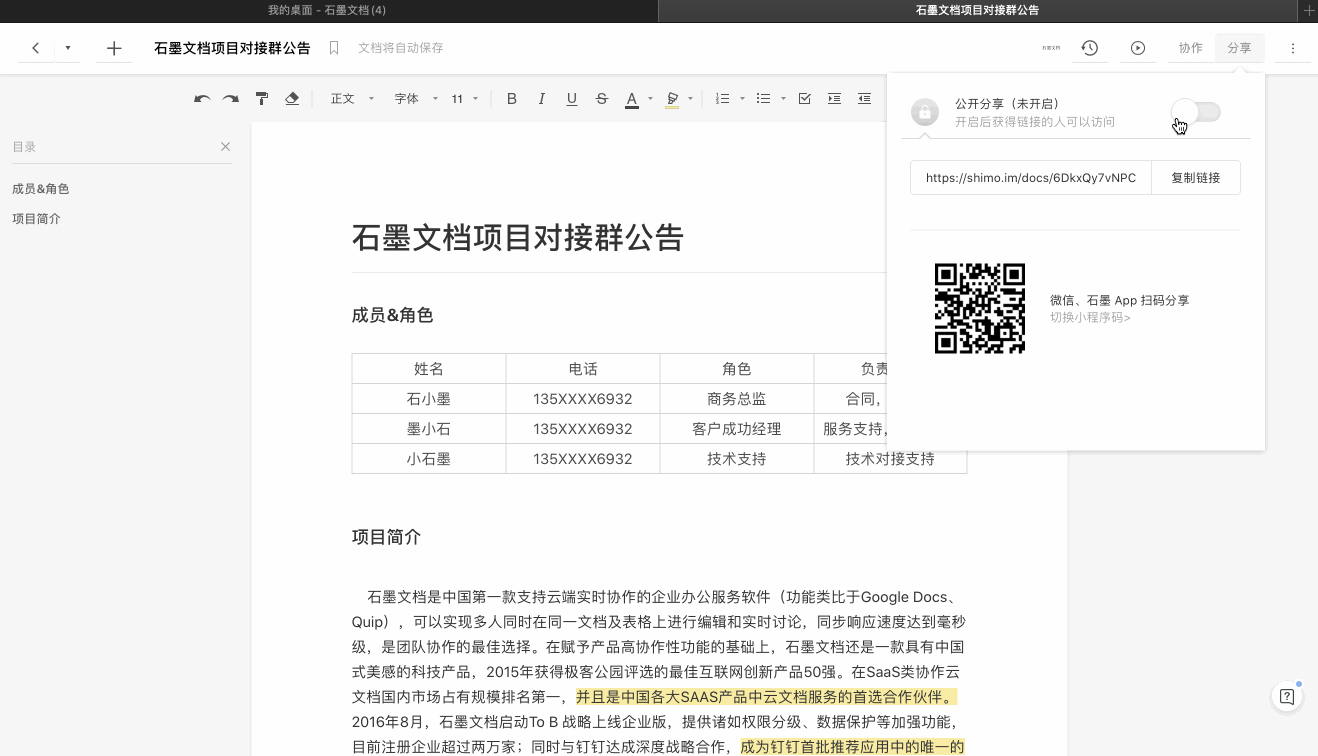
Task: Click the lock icon beside 公开分享
Action: (x=925, y=112)
